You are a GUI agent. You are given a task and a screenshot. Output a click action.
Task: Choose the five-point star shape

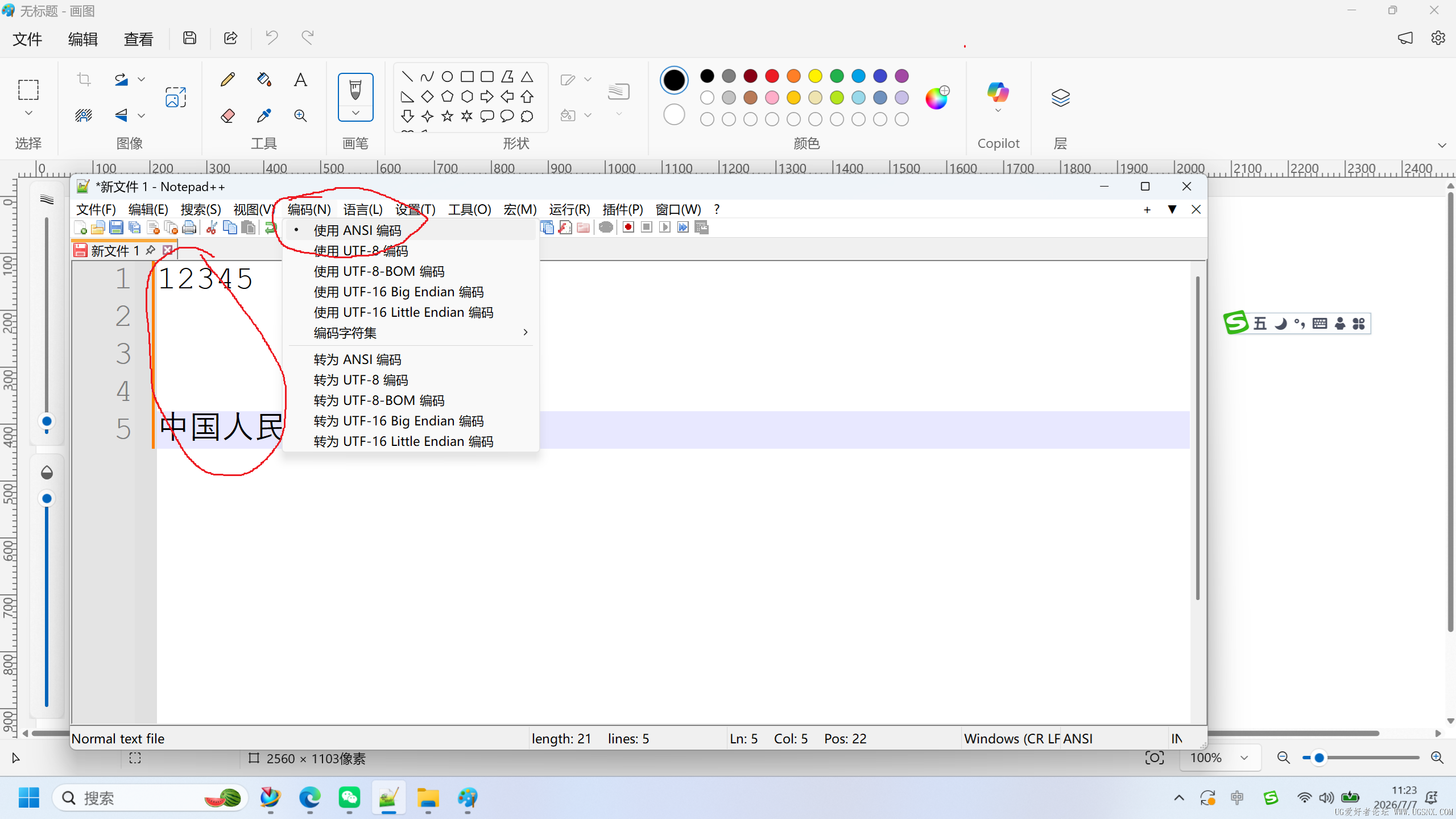[448, 116]
